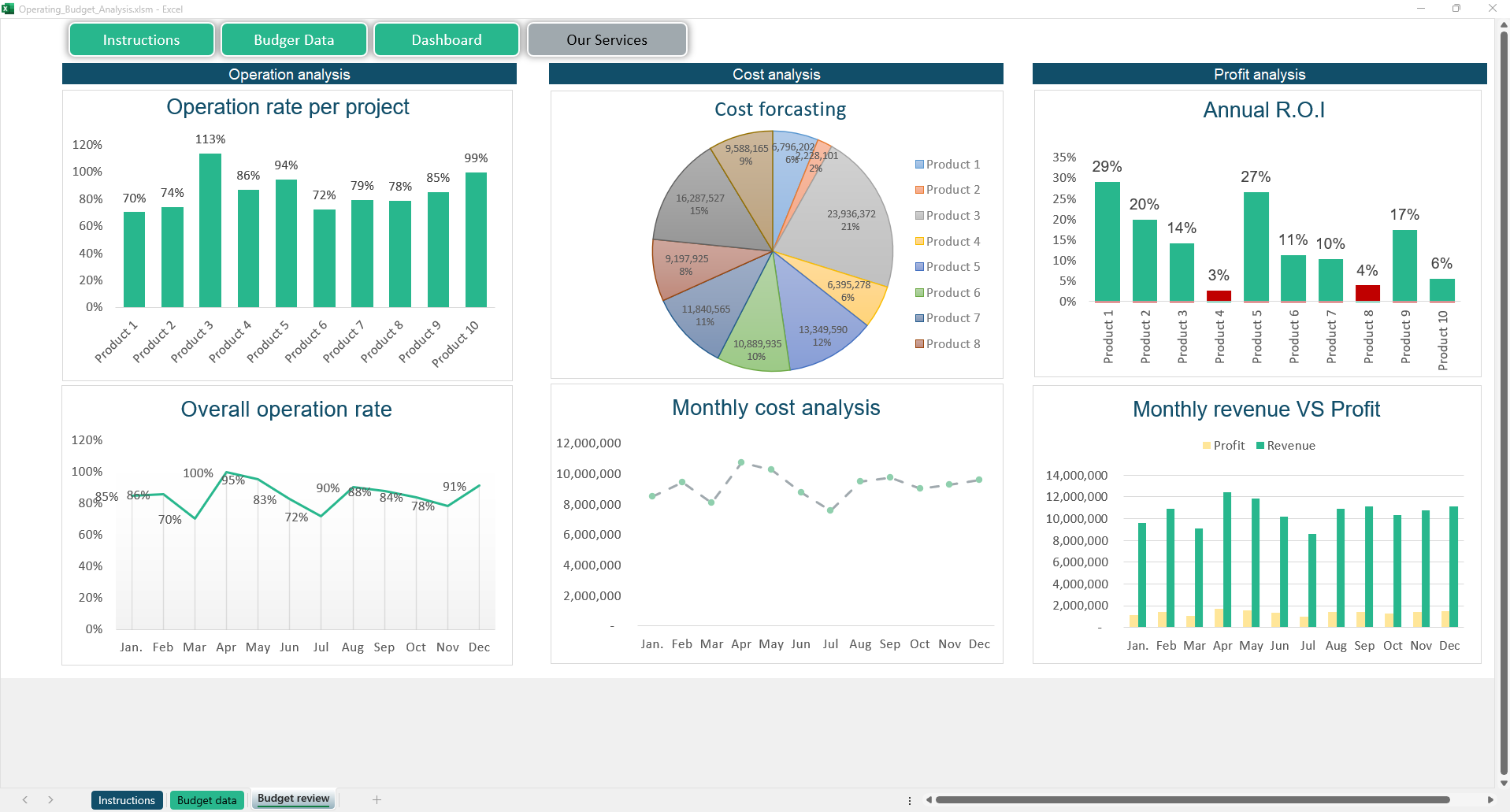The image size is (1510, 812).
Task: Click the vertical scrollbar up arrow
Action: 1503,25
